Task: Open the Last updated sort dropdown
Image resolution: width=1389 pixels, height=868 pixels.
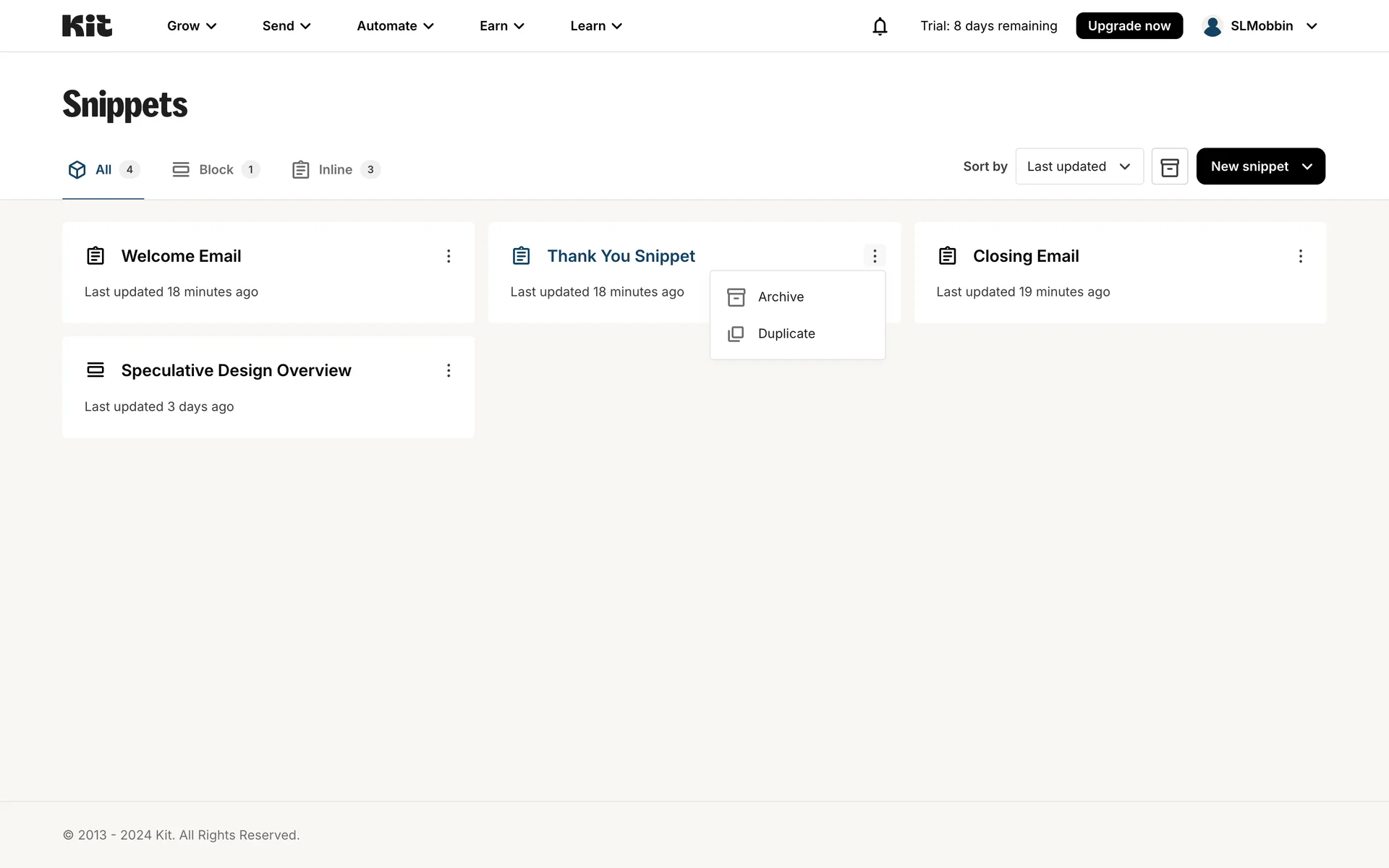Action: (x=1079, y=166)
